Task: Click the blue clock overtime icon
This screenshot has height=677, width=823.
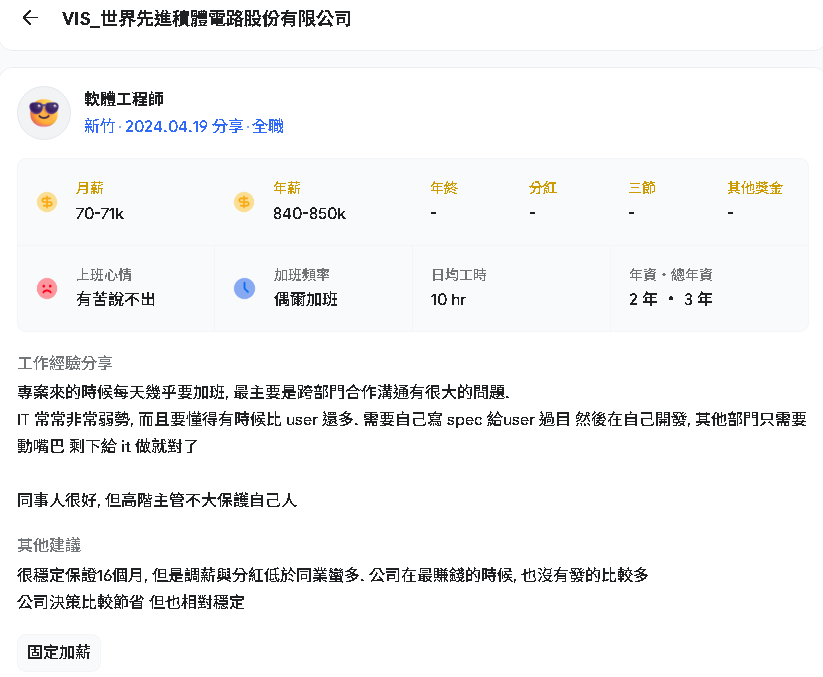Action: coord(244,288)
